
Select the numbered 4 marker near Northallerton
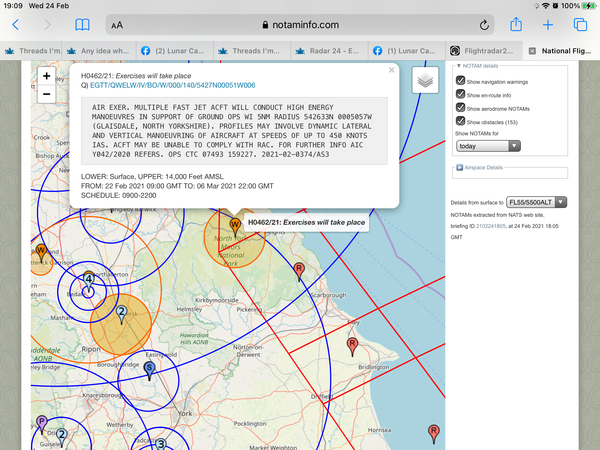(x=89, y=281)
